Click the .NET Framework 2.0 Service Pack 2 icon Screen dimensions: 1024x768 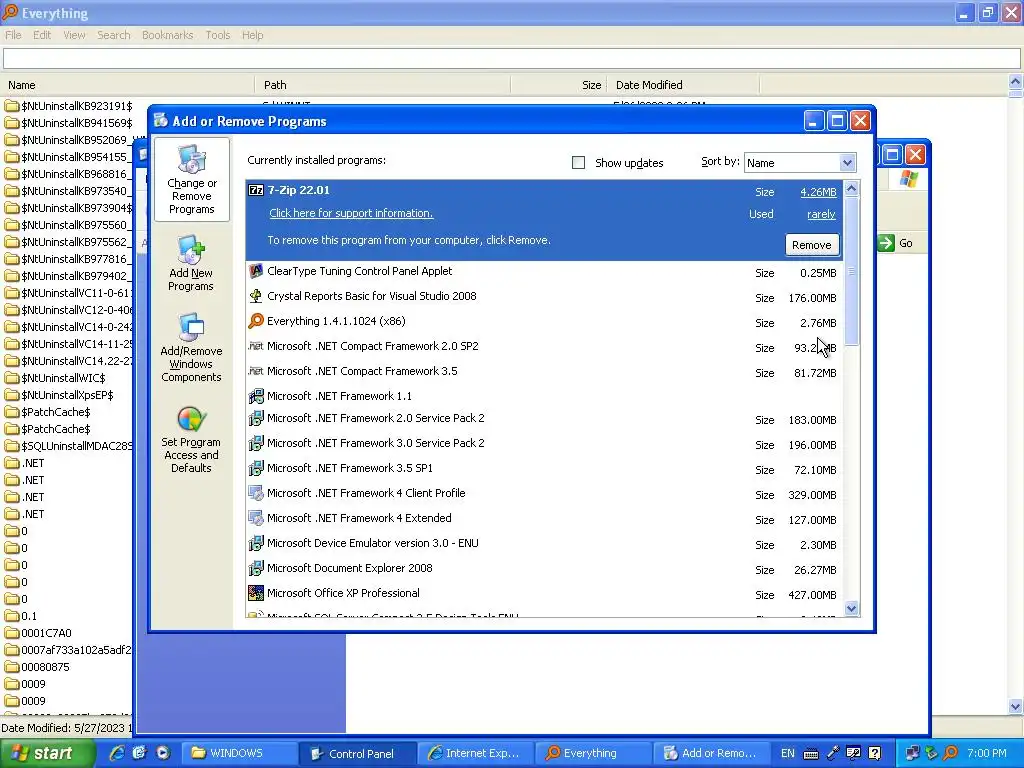pos(256,418)
